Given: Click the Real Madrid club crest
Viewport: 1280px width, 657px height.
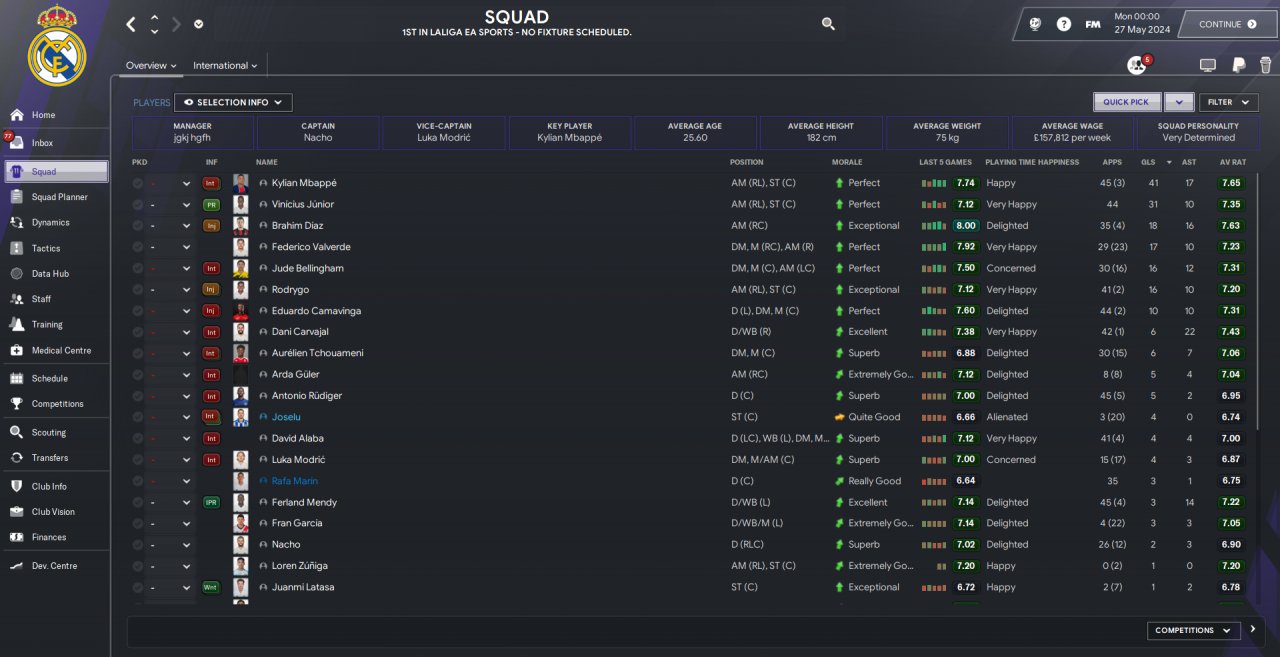Looking at the screenshot, I should pyautogui.click(x=56, y=46).
